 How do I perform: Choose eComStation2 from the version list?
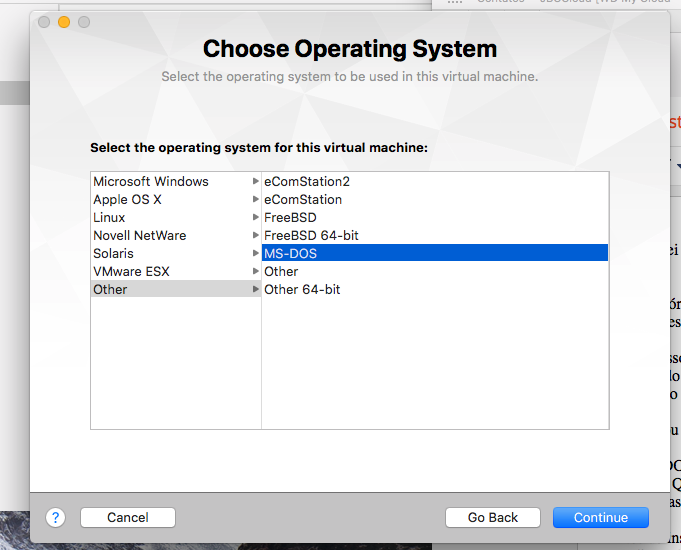(x=307, y=182)
